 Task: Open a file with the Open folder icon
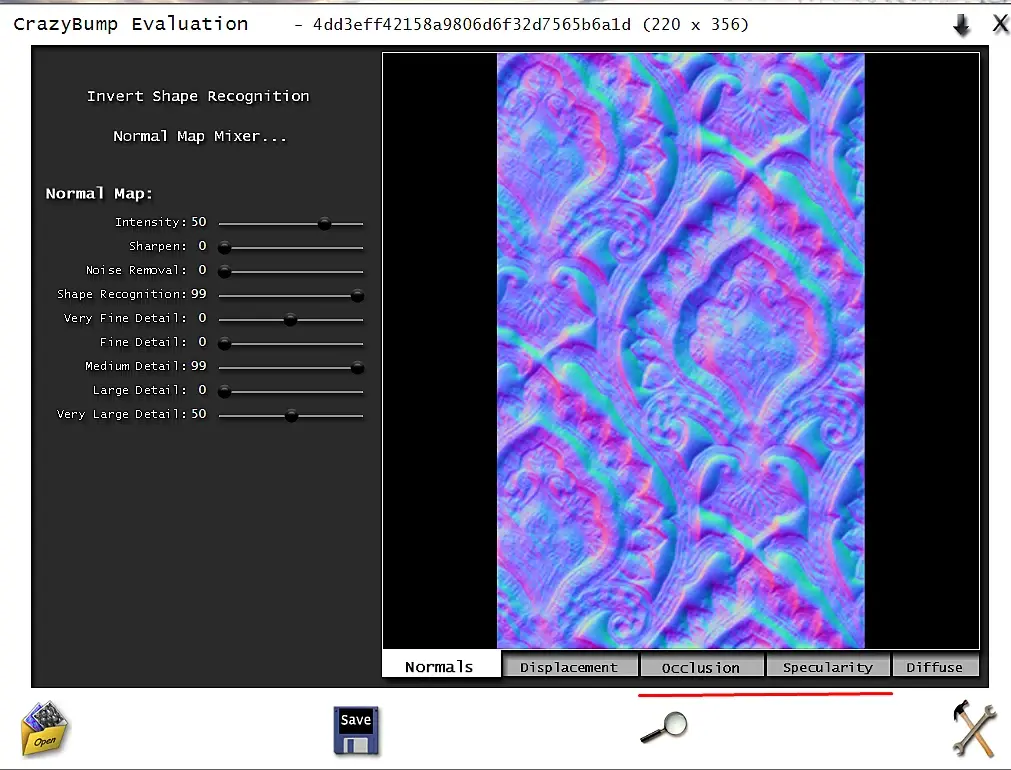click(45, 728)
